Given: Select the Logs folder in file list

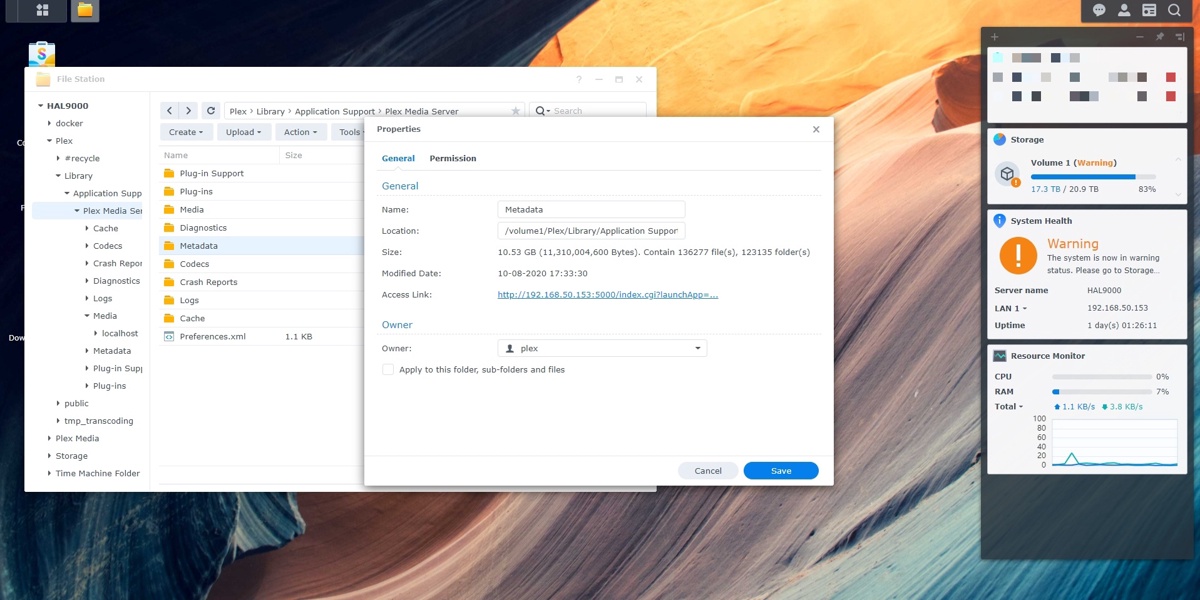Looking at the screenshot, I should pos(261,300).
